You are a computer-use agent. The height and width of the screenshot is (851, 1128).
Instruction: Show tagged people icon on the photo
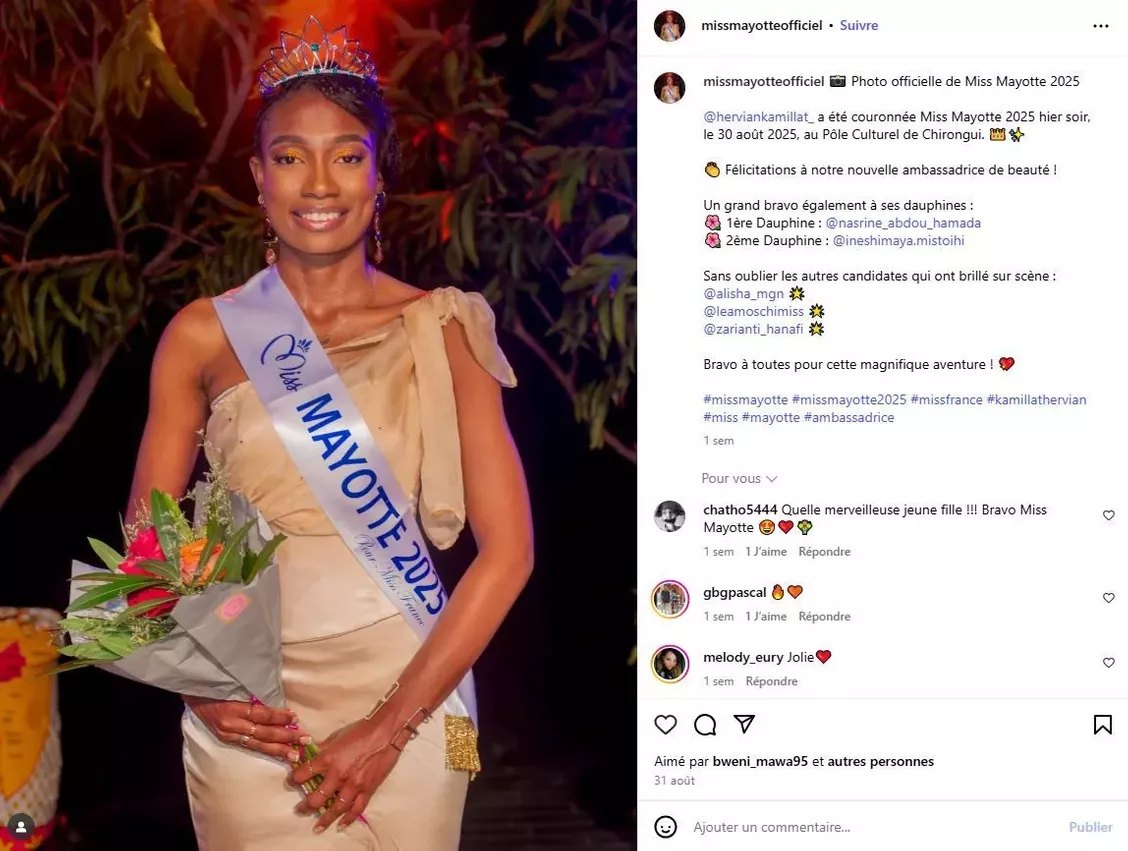21,827
